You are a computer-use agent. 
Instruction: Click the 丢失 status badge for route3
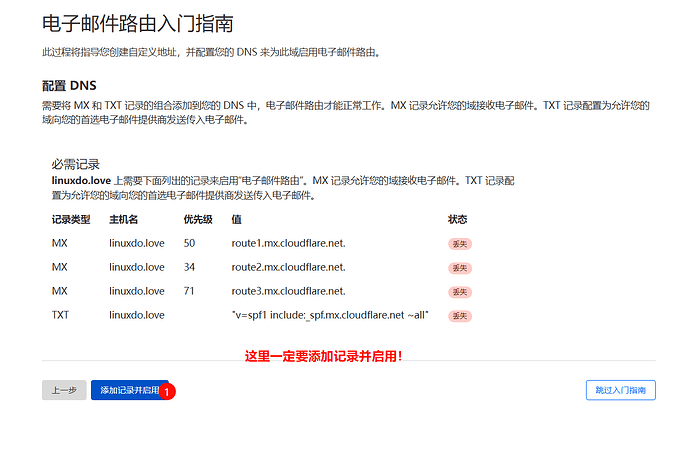(x=460, y=292)
